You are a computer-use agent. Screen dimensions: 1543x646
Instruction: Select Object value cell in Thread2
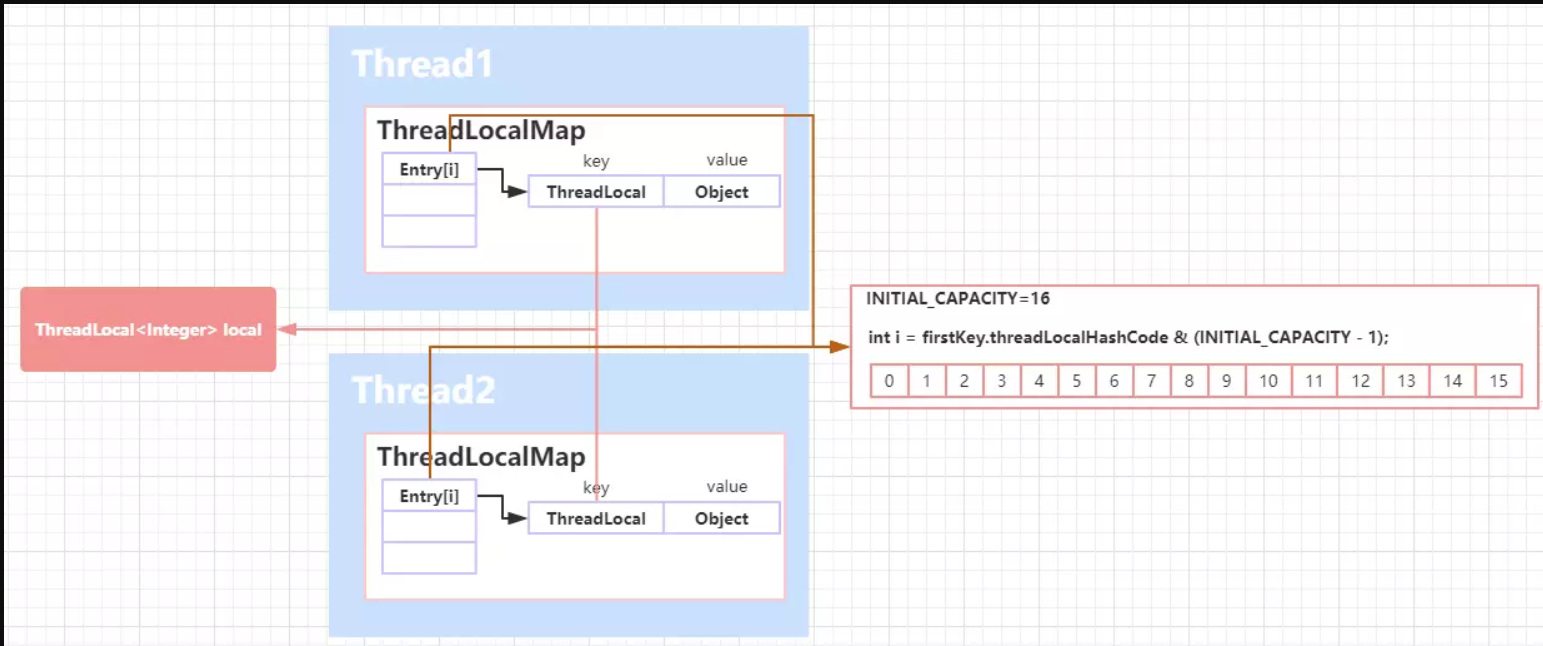[x=721, y=518]
